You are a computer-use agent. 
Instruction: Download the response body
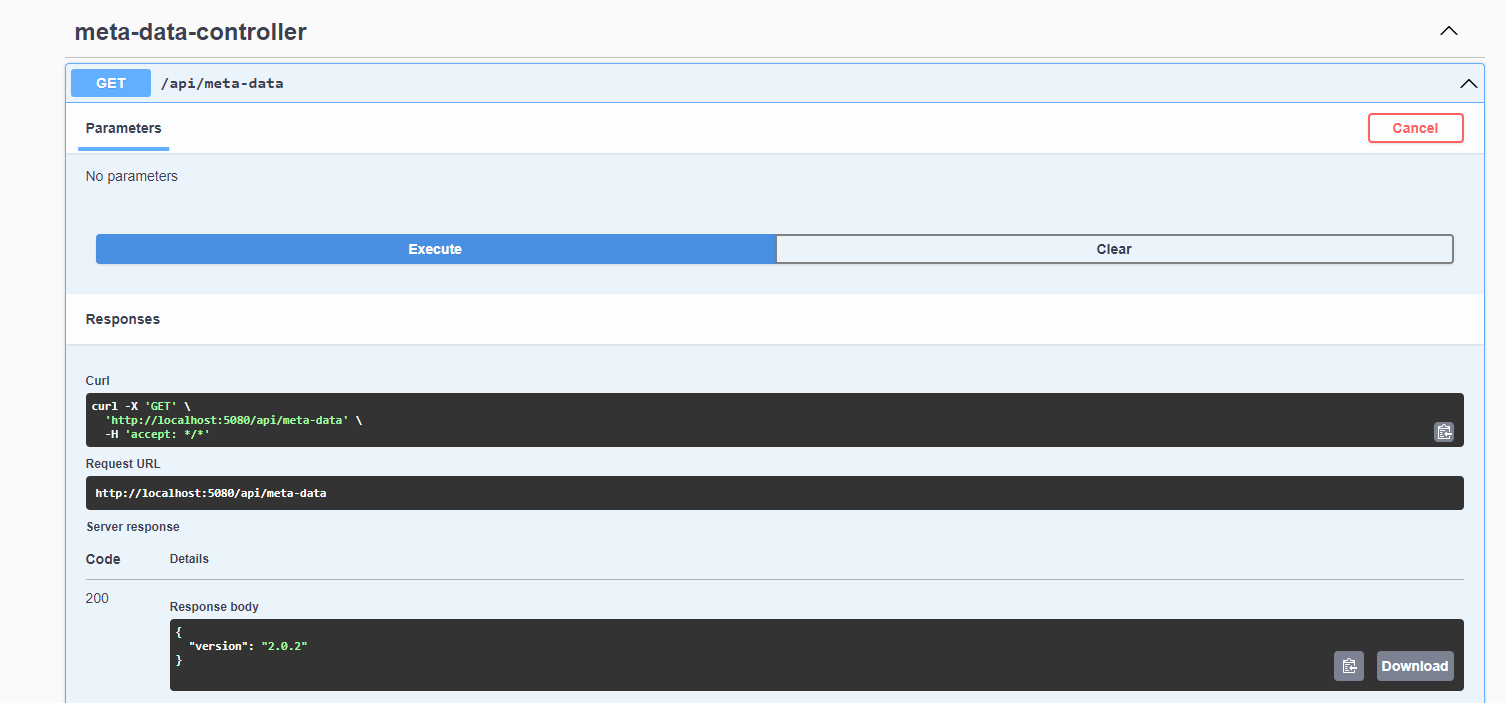coord(1414,665)
